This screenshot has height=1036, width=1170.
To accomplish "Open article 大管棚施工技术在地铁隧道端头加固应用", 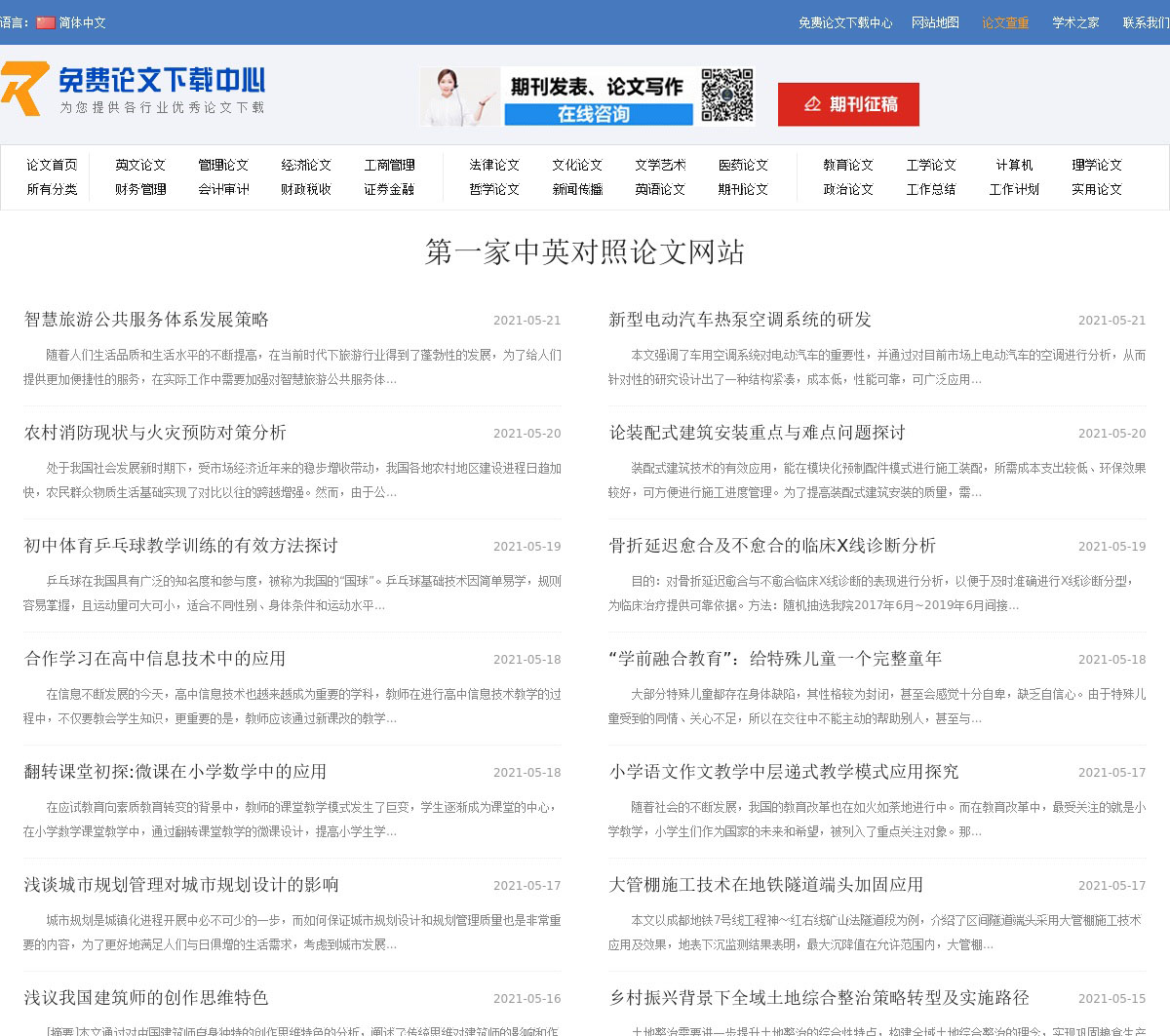I will pyautogui.click(x=765, y=885).
